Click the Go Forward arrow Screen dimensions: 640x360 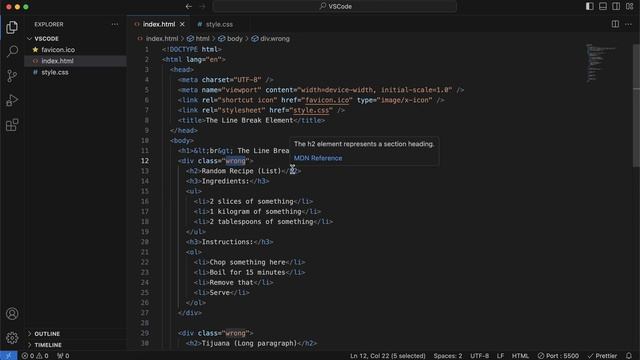tap(202, 6)
